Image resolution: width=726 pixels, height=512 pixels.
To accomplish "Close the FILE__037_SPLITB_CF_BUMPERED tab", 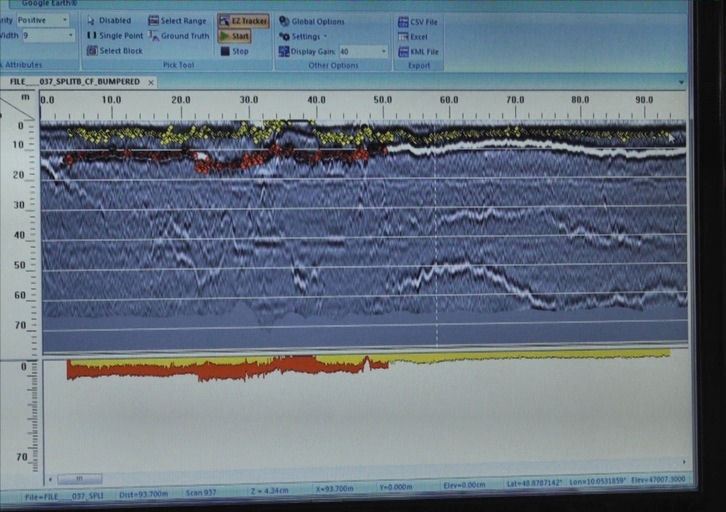I will [x=151, y=82].
